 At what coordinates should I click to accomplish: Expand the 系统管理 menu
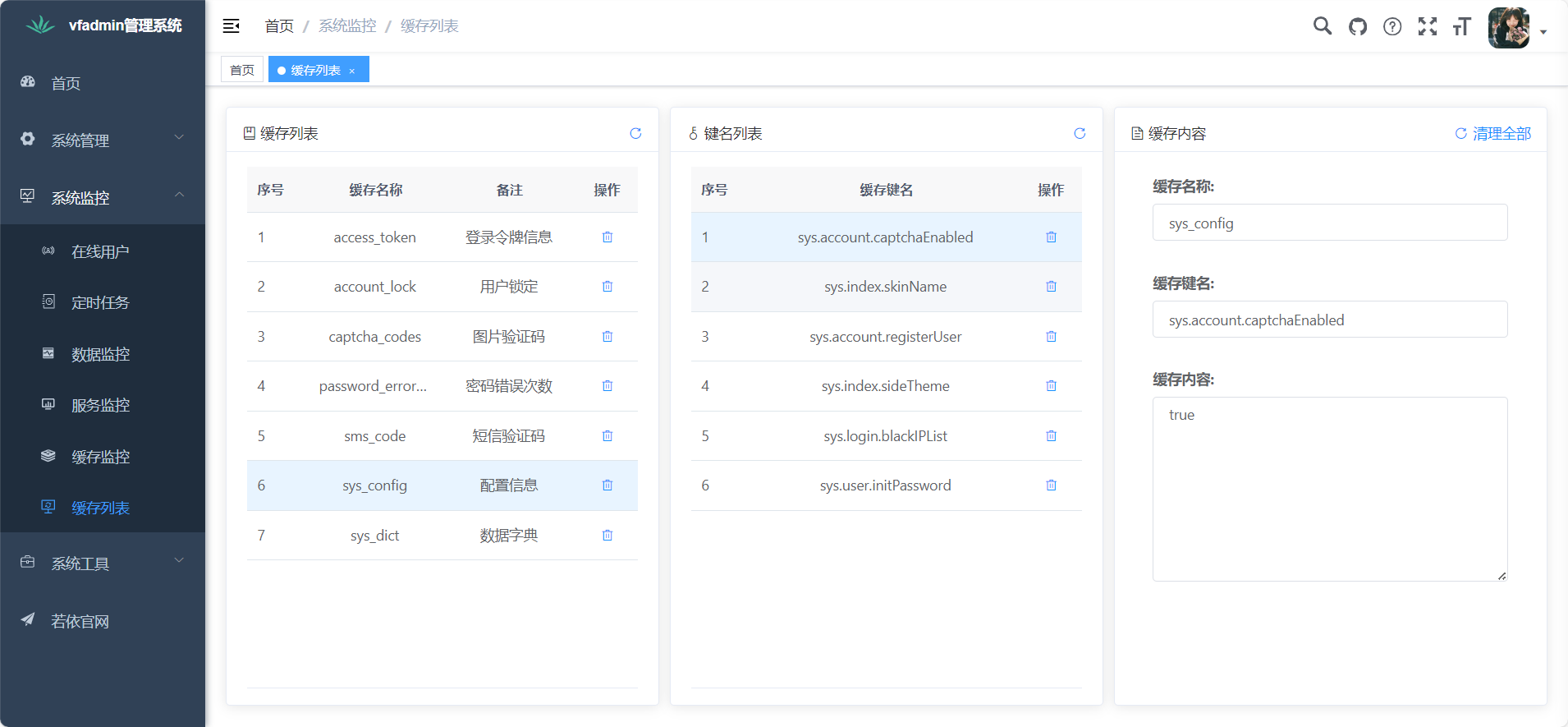[103, 140]
